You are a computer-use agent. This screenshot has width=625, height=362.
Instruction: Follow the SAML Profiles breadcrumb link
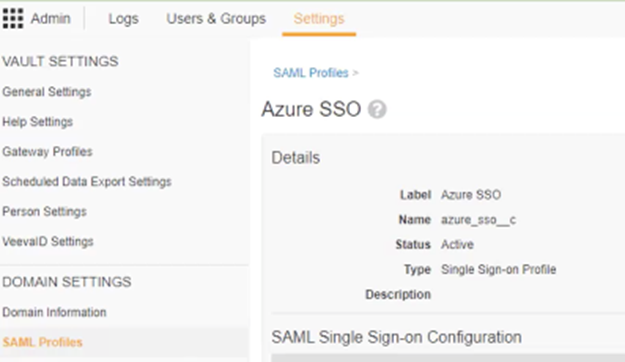(311, 73)
